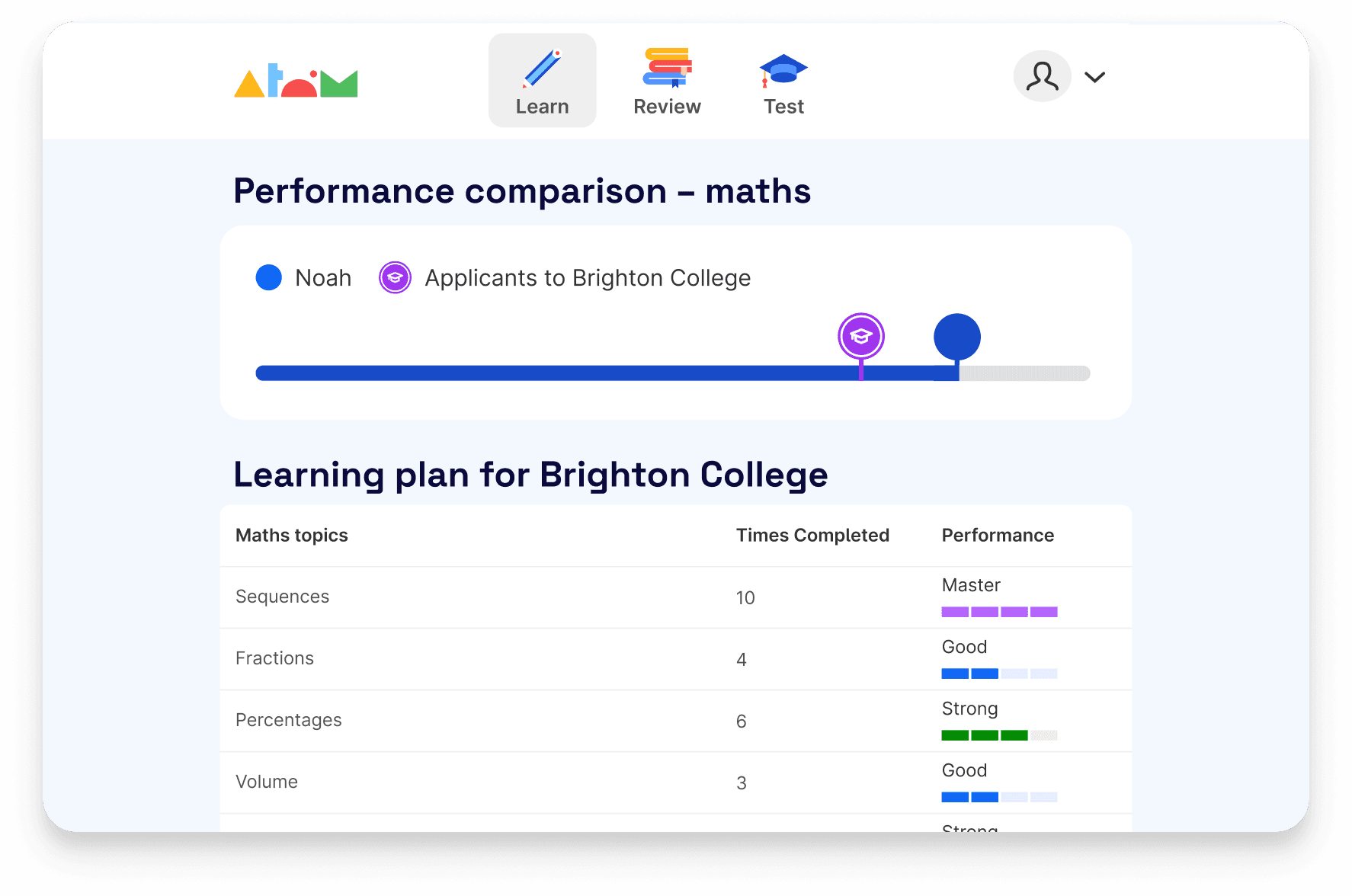Click Noah's position on the blue progress slider
Screen dimensions: 1352x896
point(957,373)
